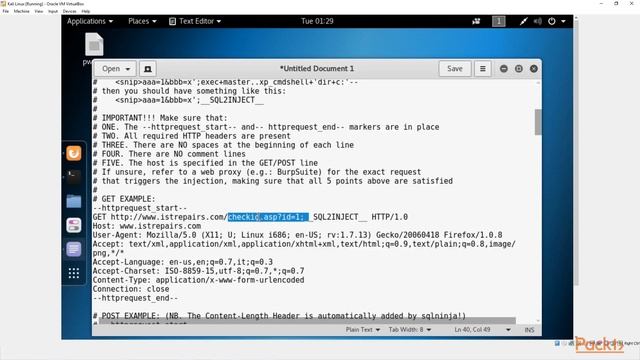Open the VirtualBox Input menu
Screen dimensions: 640x360
[53, 11]
